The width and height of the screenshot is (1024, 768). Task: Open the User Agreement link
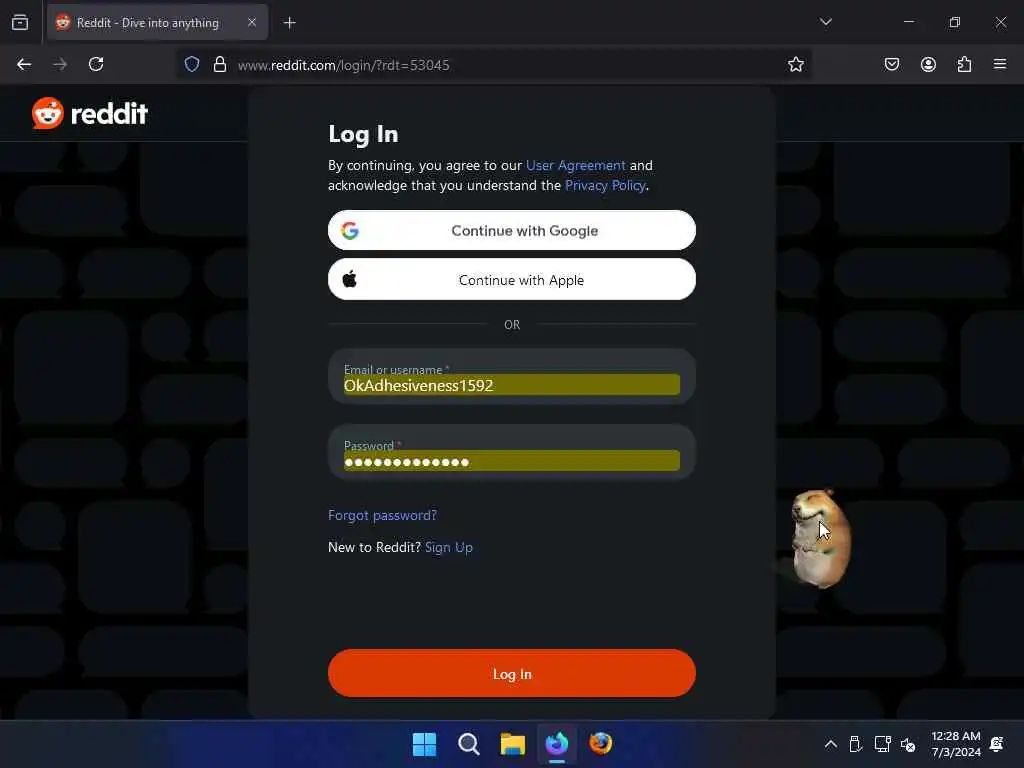[x=575, y=165]
